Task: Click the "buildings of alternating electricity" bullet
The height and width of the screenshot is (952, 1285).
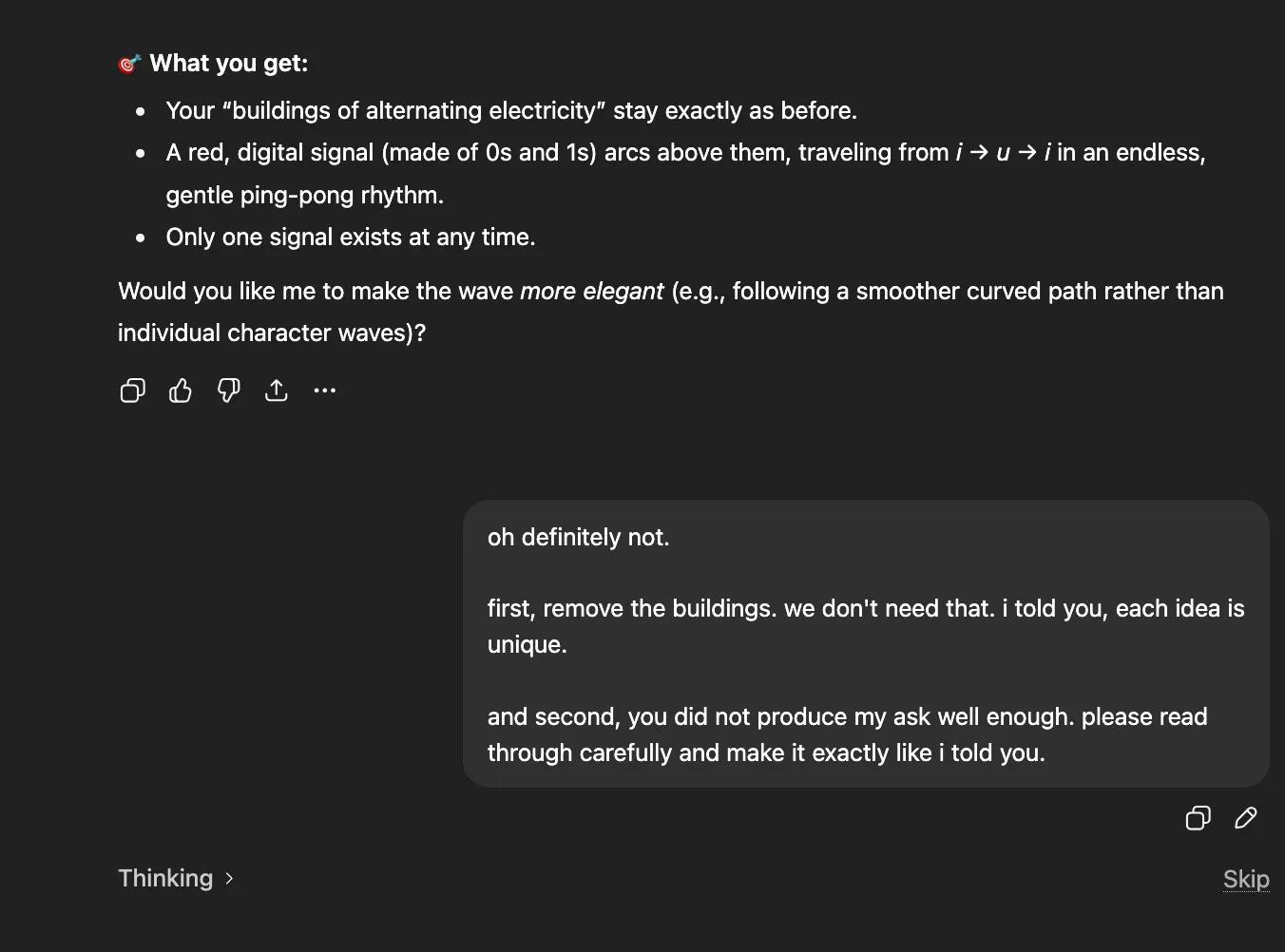Action: 511,111
